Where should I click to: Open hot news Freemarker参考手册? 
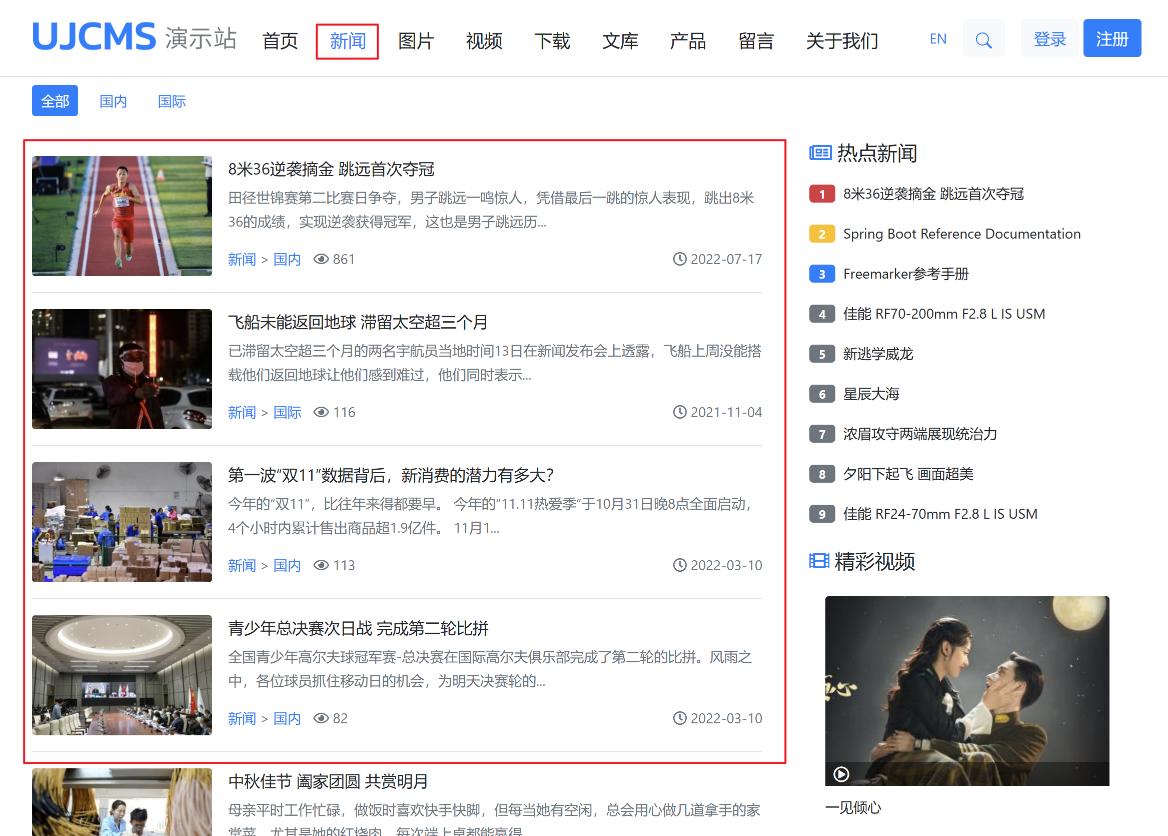906,274
